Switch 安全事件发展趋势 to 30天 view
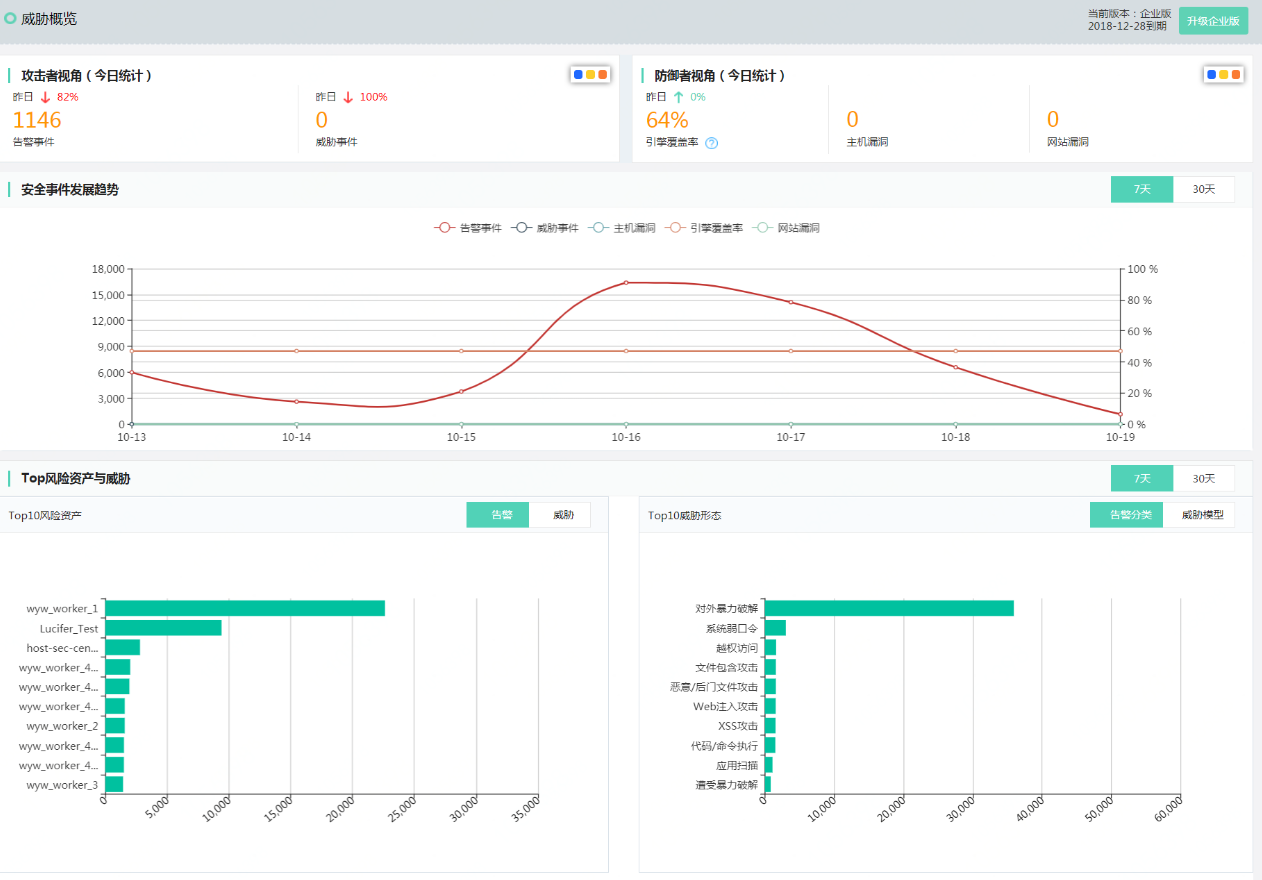Screen dimensions: 1262x880 [1204, 188]
